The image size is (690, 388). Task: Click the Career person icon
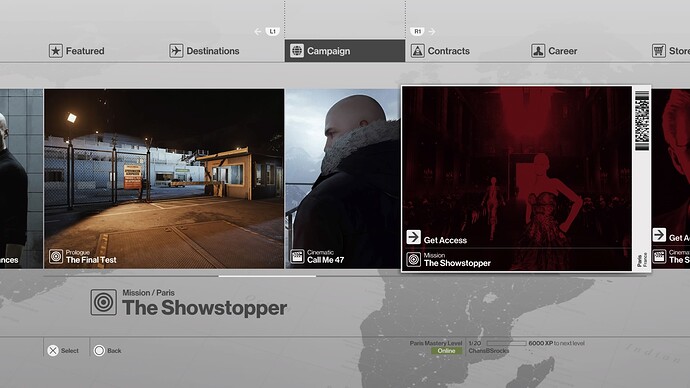[538, 51]
